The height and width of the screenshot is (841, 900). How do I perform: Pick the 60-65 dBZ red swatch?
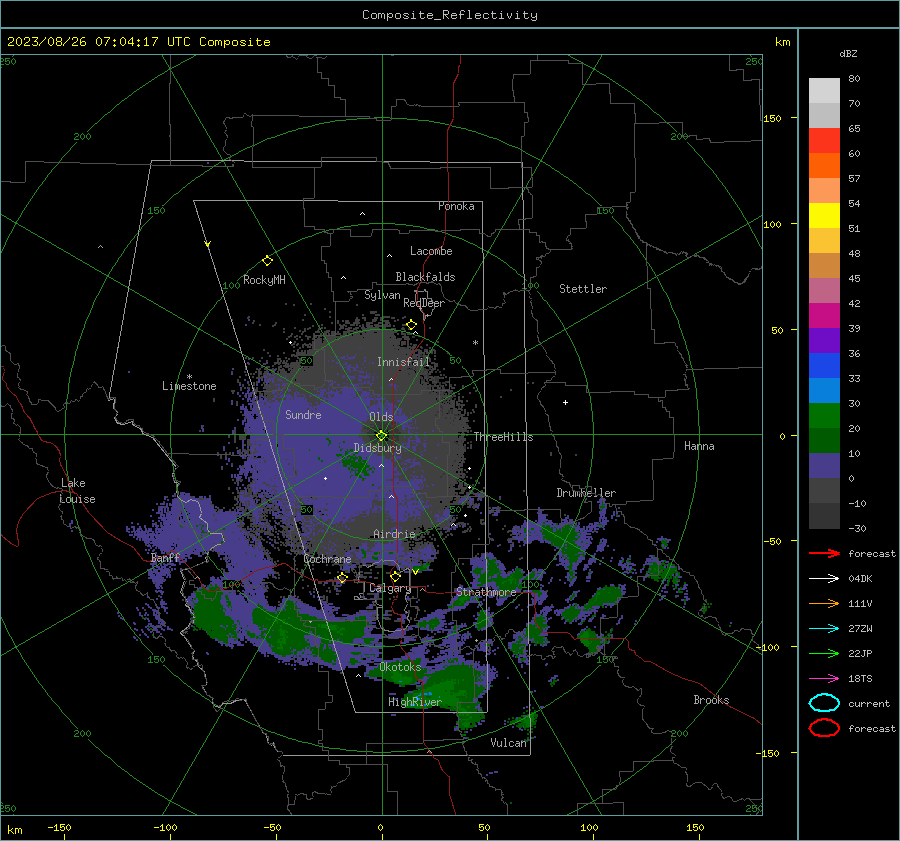[x=824, y=140]
